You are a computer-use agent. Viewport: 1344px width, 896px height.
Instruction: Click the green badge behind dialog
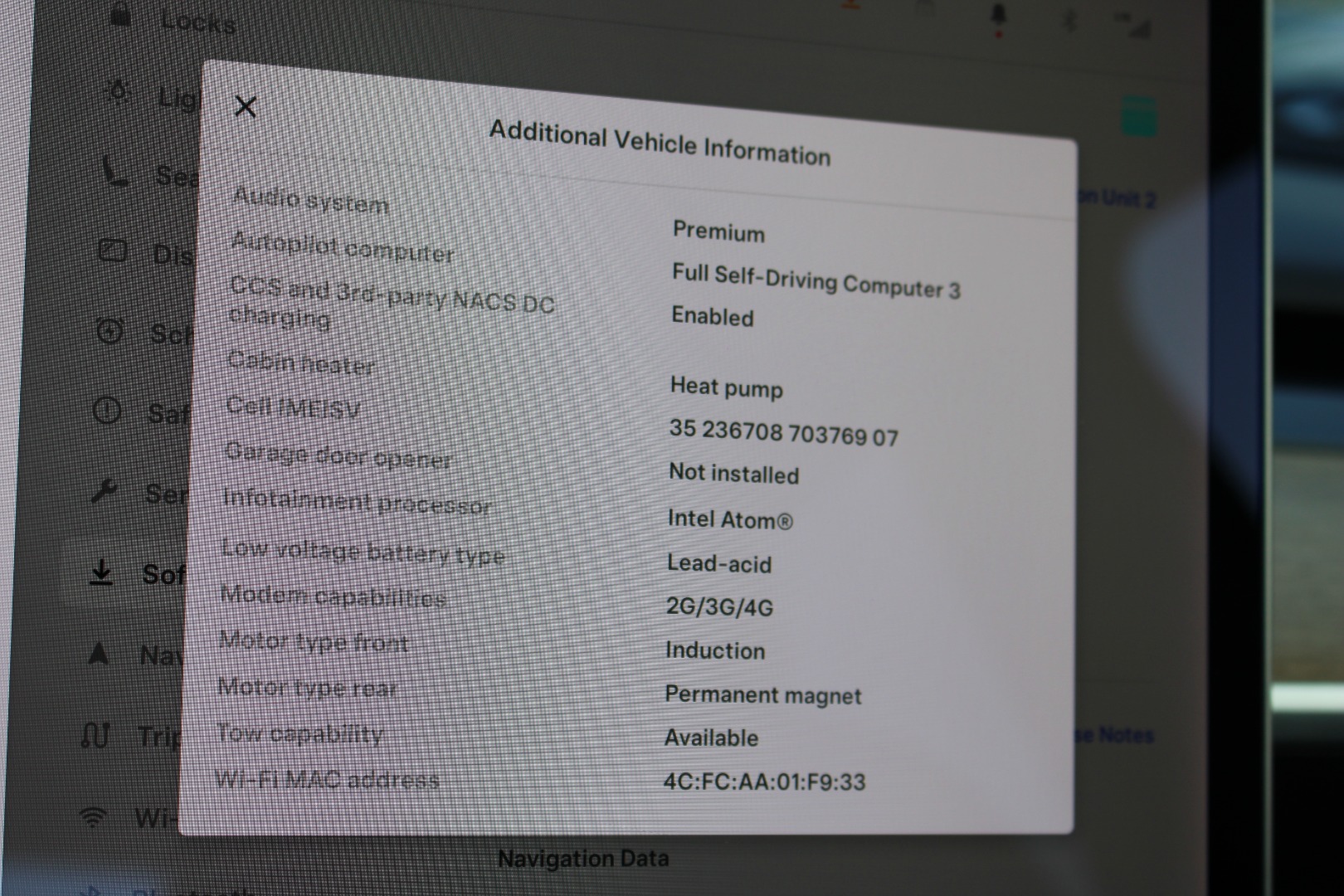[x=1138, y=116]
